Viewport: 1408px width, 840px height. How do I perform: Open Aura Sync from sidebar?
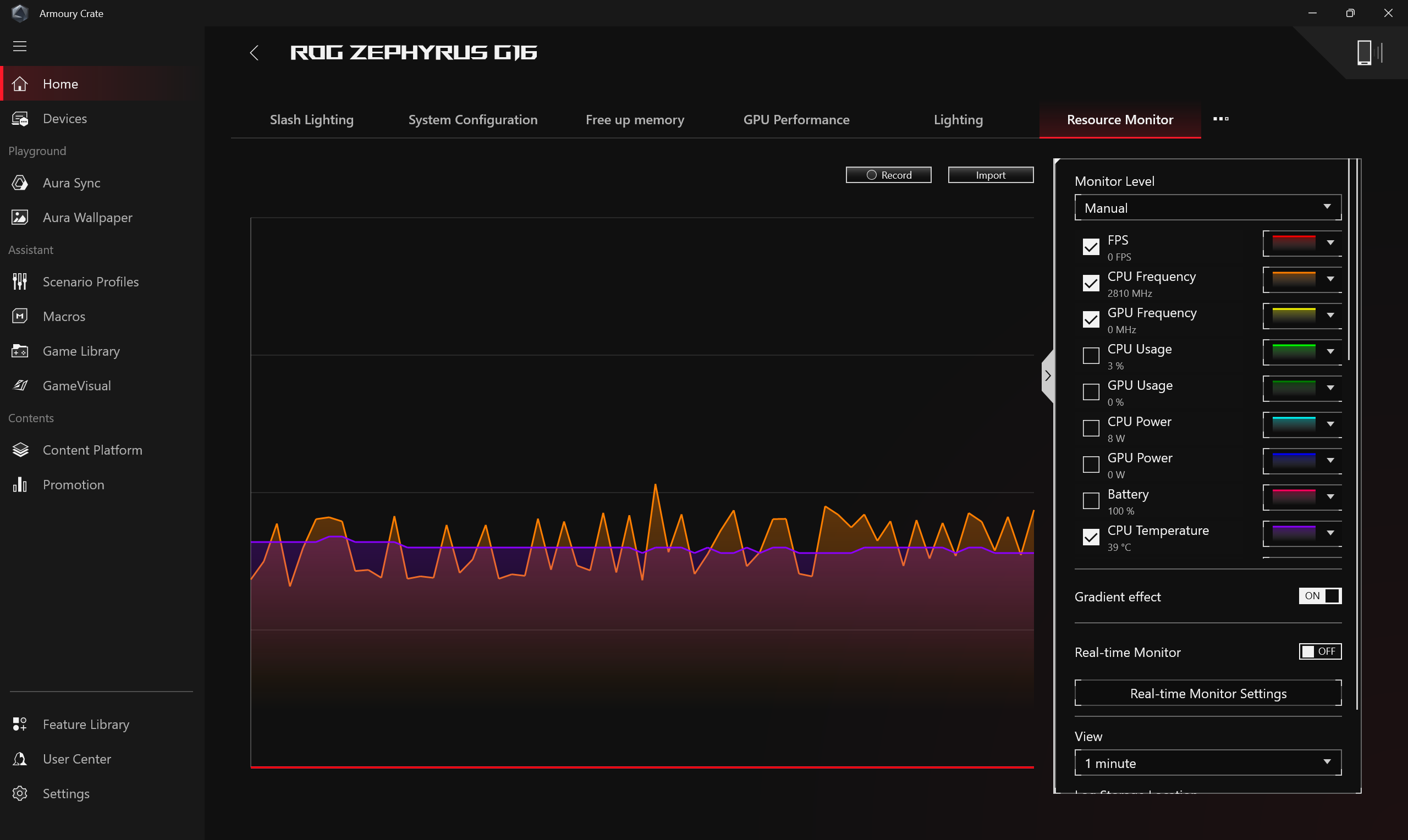71,183
